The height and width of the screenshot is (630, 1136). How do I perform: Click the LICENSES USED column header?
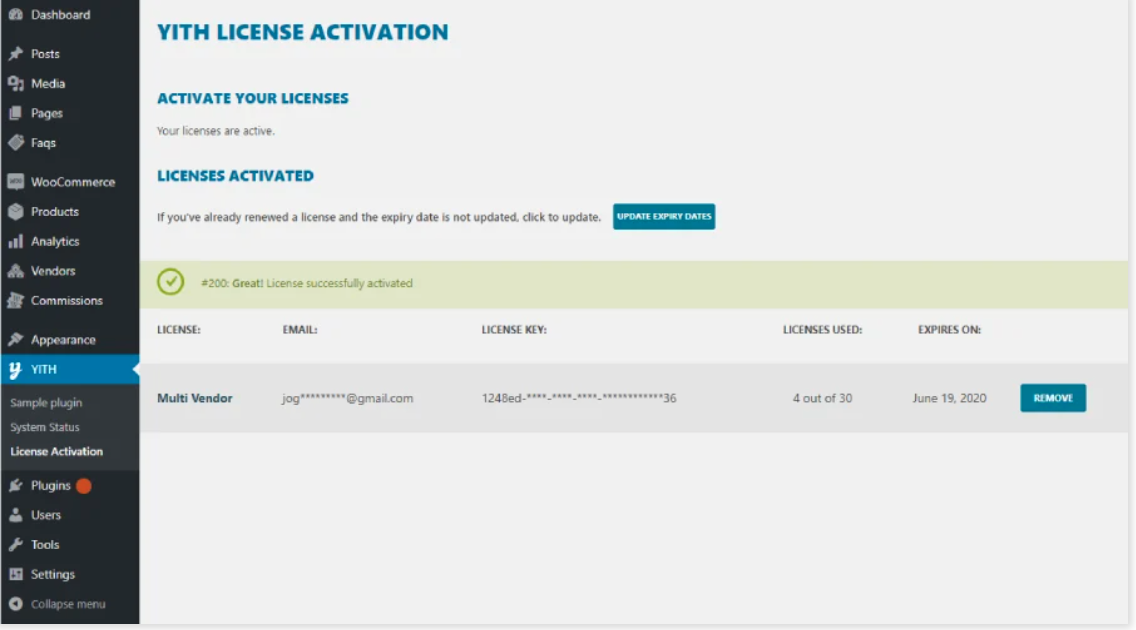[x=822, y=329]
